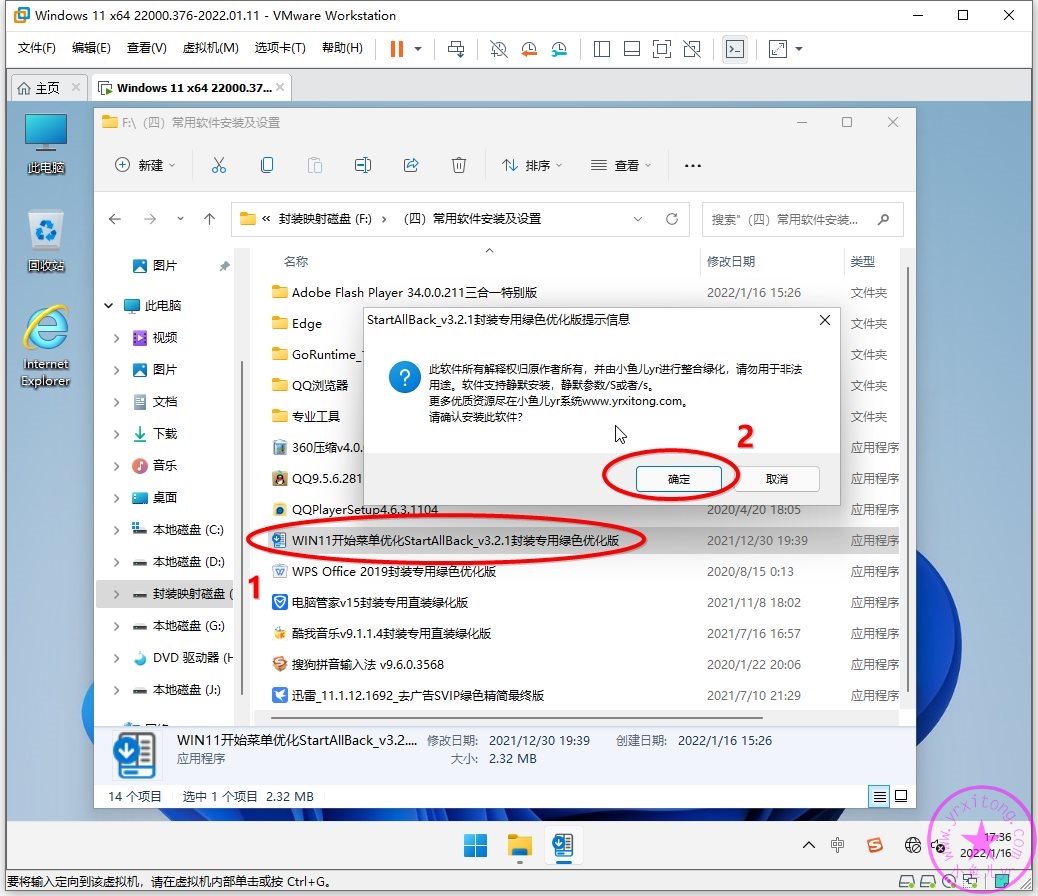The height and width of the screenshot is (896, 1038).
Task: Click the take snapshot icon in VMware toolbar
Action: click(x=498, y=49)
